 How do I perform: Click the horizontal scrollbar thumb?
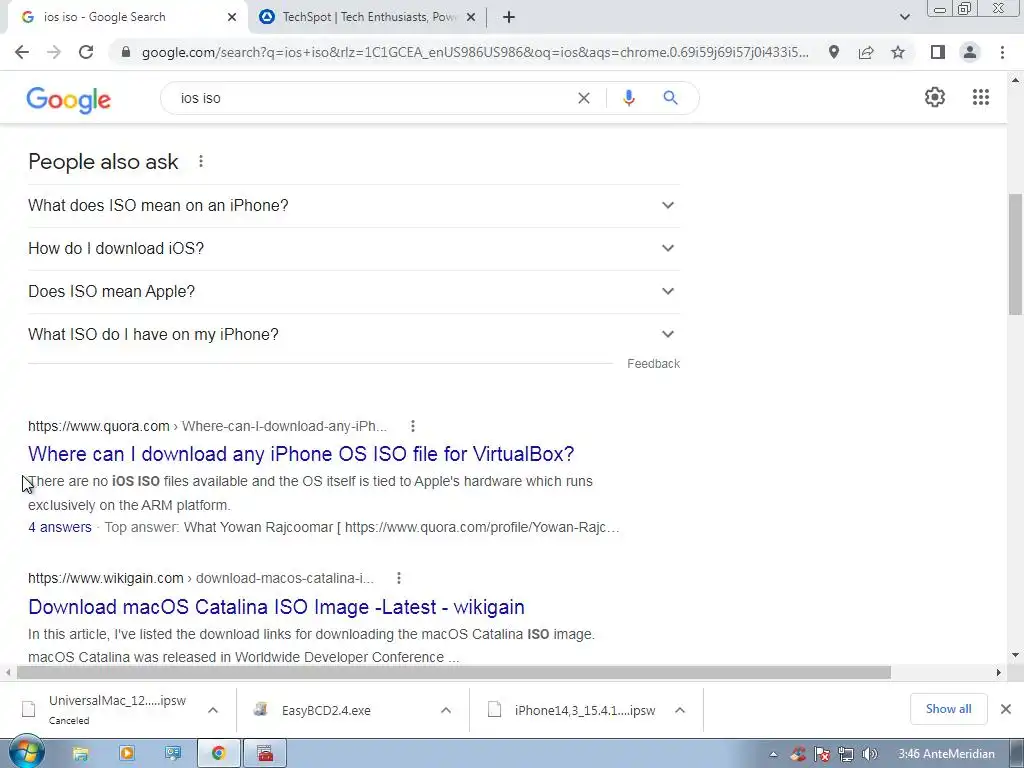tap(454, 672)
